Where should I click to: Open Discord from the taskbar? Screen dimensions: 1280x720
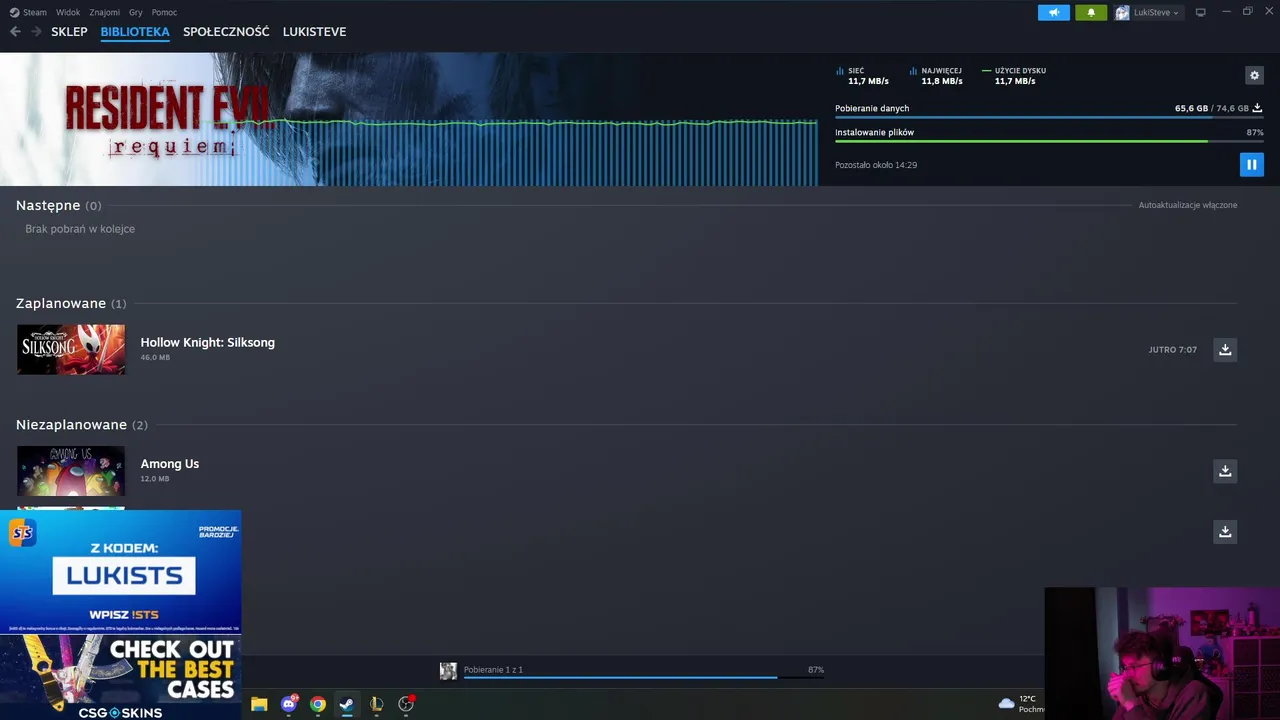click(x=289, y=704)
